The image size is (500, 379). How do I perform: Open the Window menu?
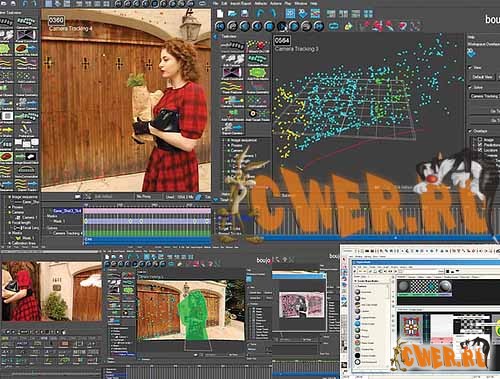point(300,3)
